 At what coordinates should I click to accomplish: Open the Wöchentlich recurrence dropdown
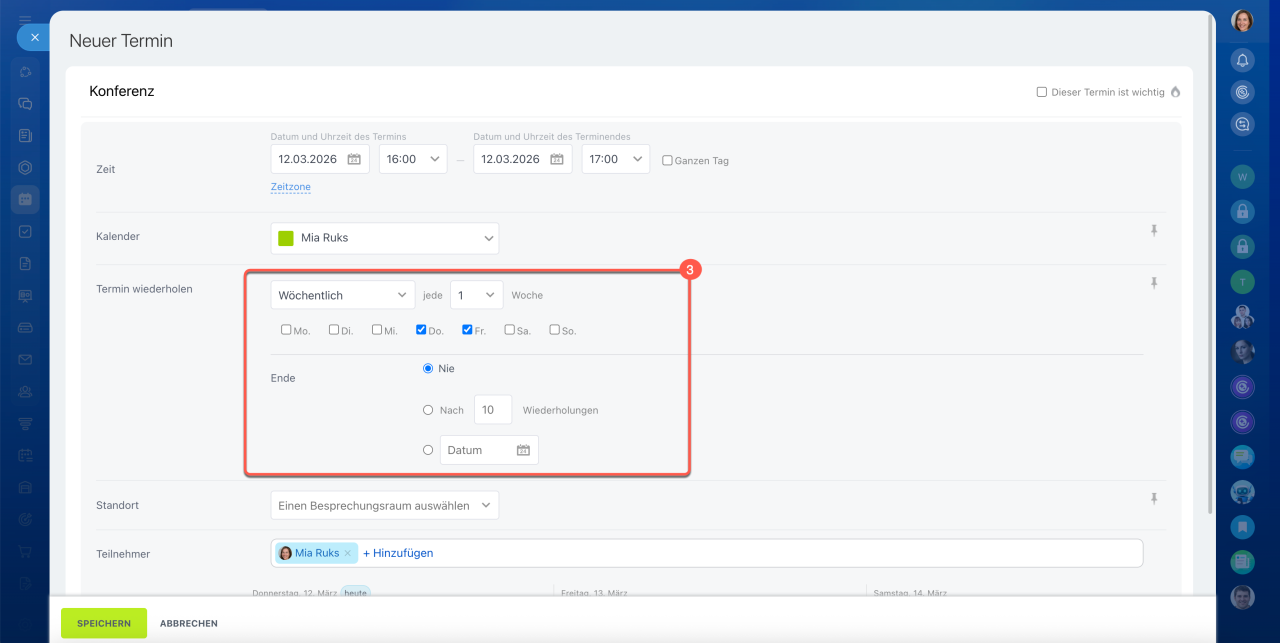click(x=342, y=295)
